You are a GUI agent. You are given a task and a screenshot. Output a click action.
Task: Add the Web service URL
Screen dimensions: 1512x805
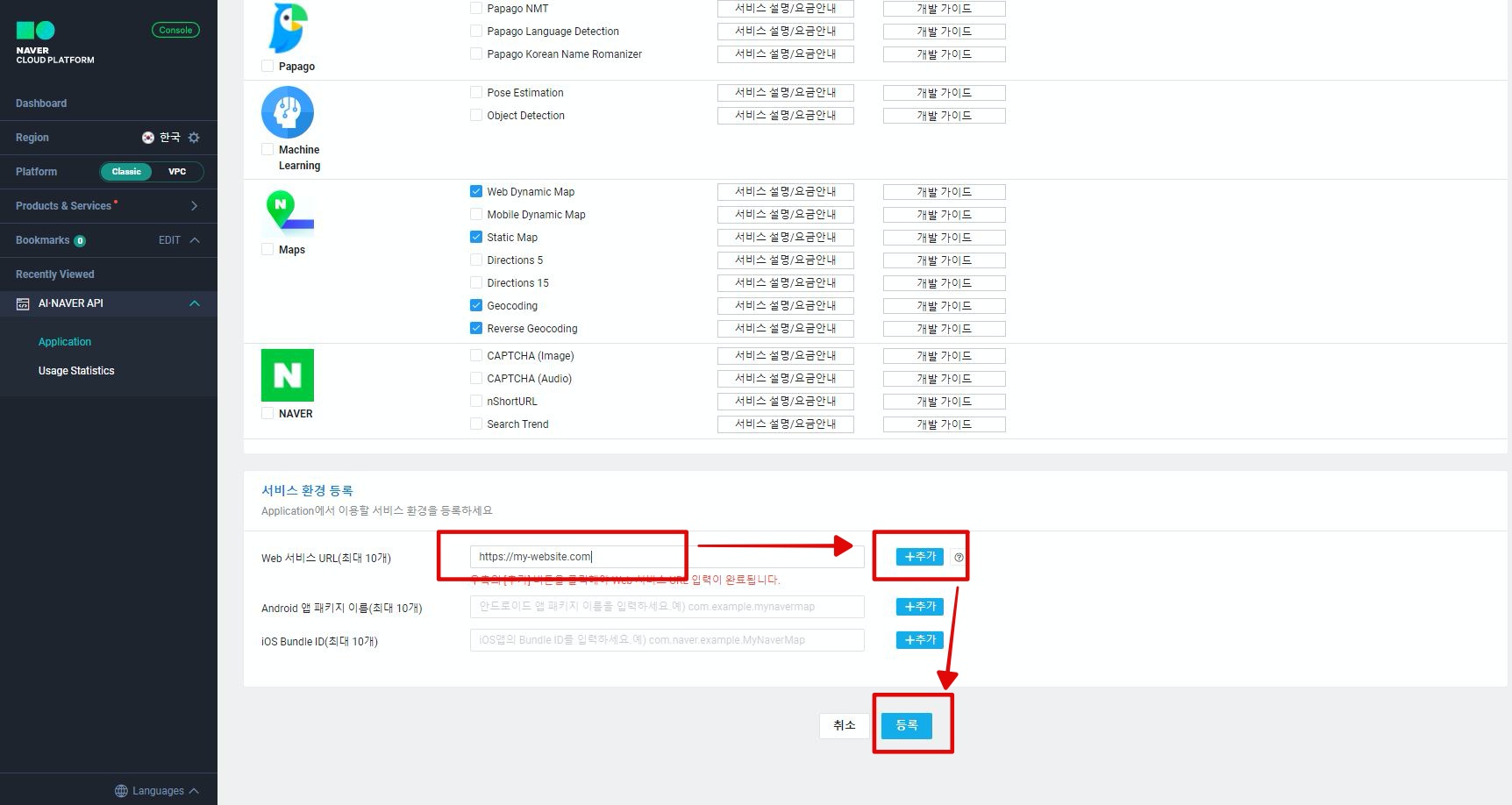919,557
